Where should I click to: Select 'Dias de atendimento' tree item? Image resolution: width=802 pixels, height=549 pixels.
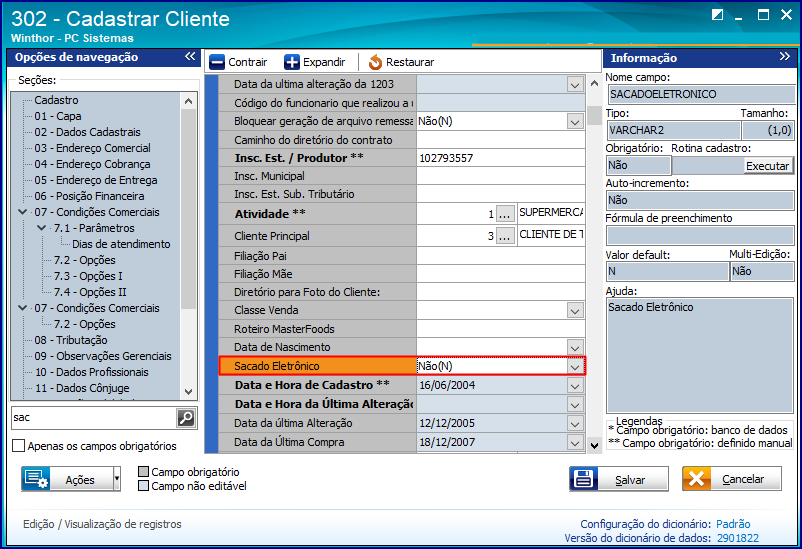(121, 244)
